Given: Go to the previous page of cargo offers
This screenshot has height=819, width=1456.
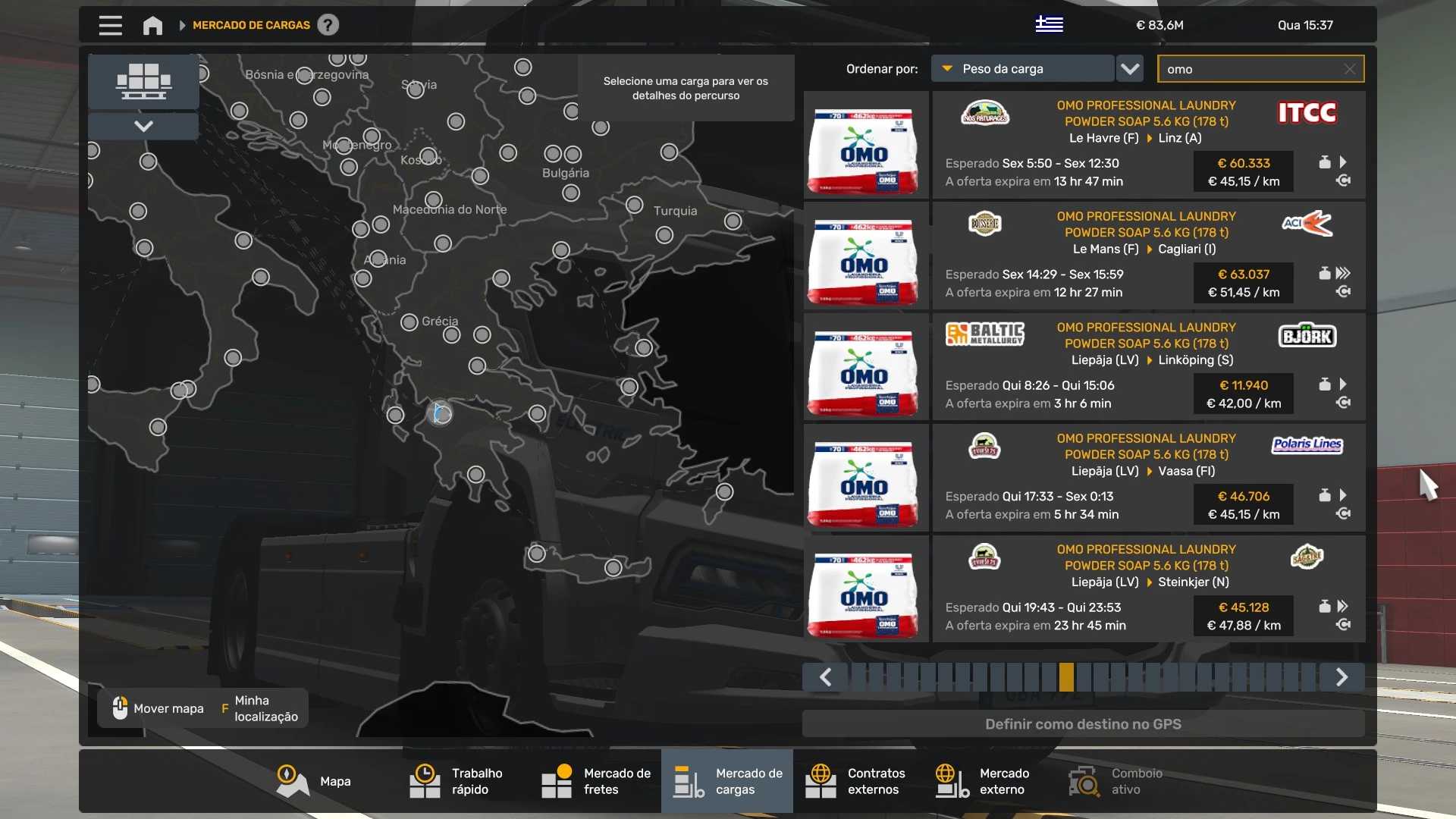Looking at the screenshot, I should pos(826,677).
